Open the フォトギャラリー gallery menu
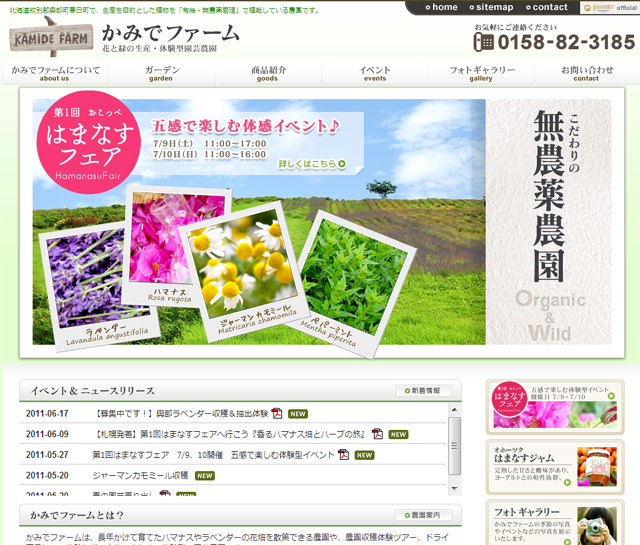 tap(481, 73)
